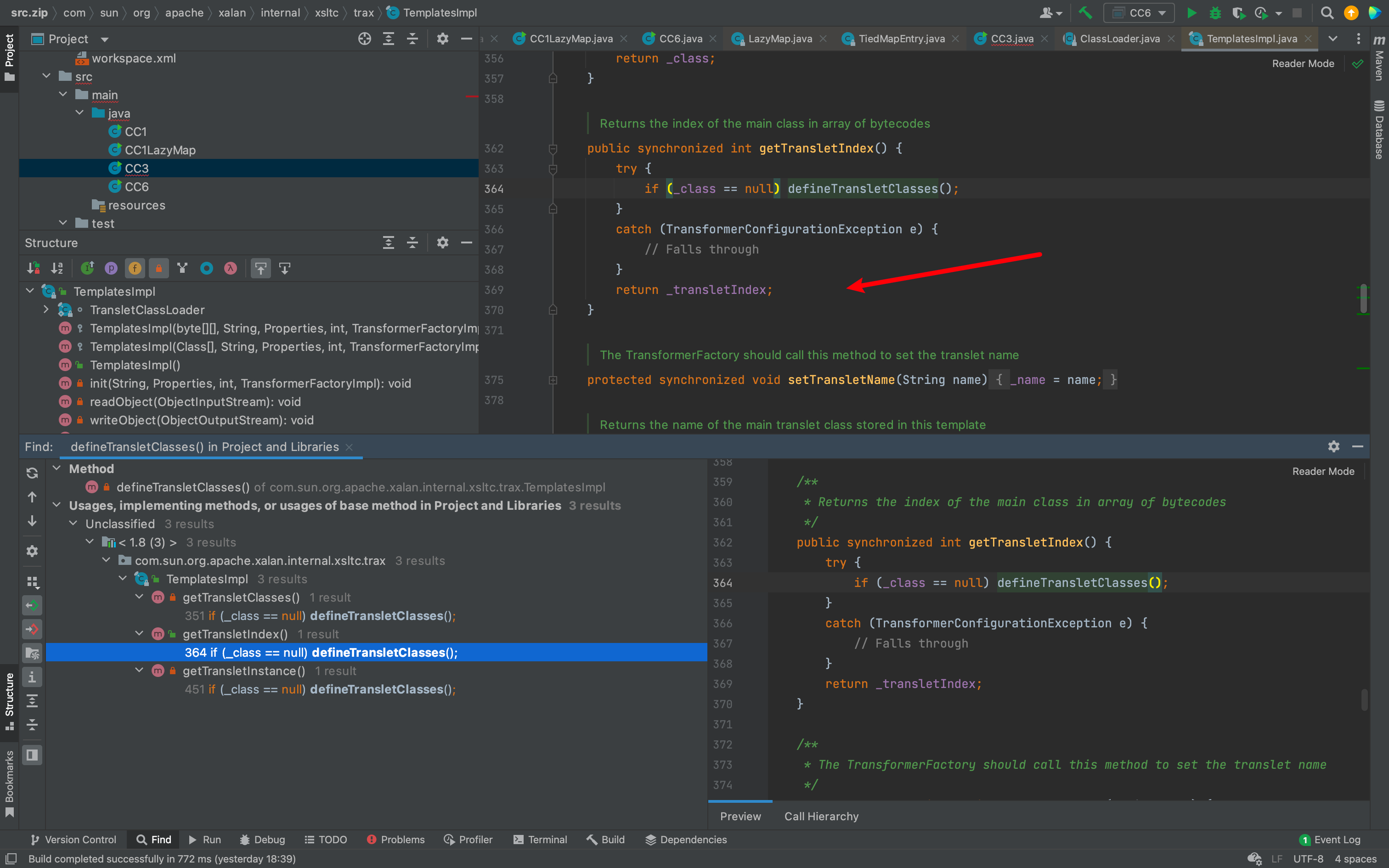
Task: Open CC6 run configuration dropdown
Action: (x=1139, y=13)
